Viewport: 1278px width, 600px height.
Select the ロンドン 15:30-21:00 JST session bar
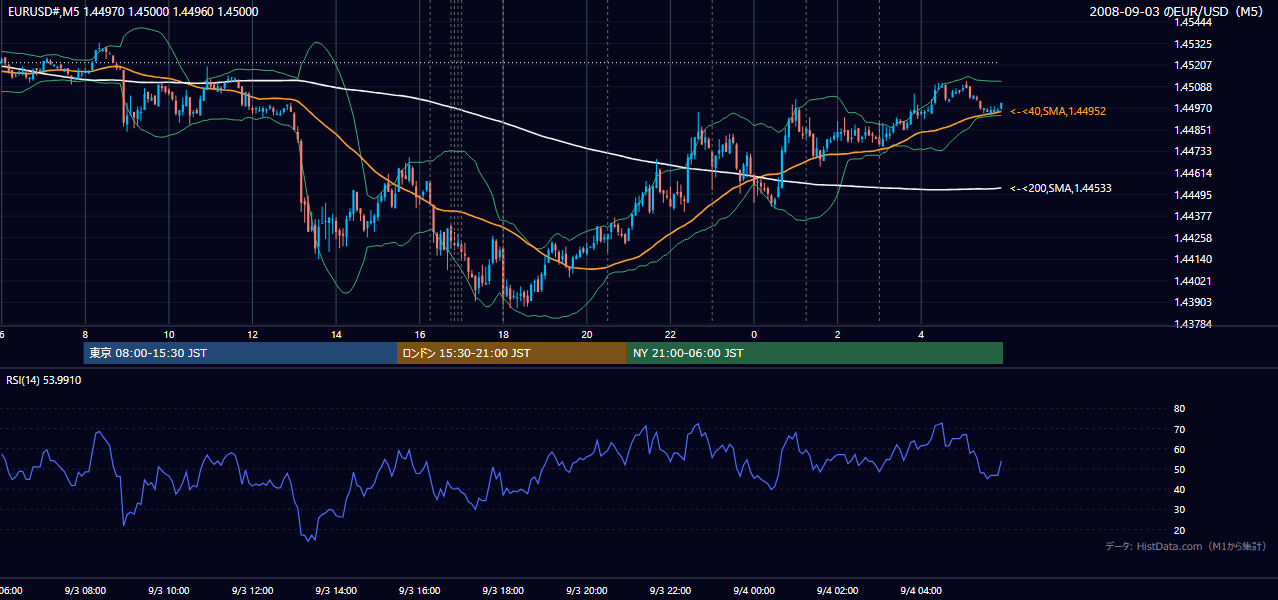(x=512, y=353)
